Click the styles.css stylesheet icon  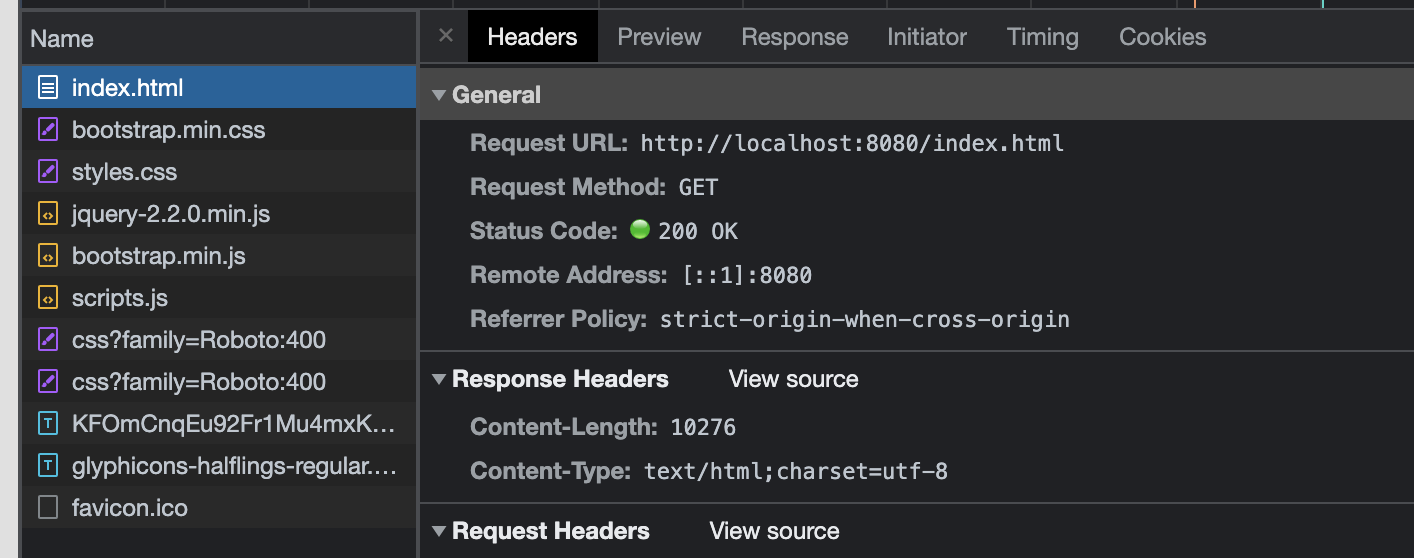point(48,172)
